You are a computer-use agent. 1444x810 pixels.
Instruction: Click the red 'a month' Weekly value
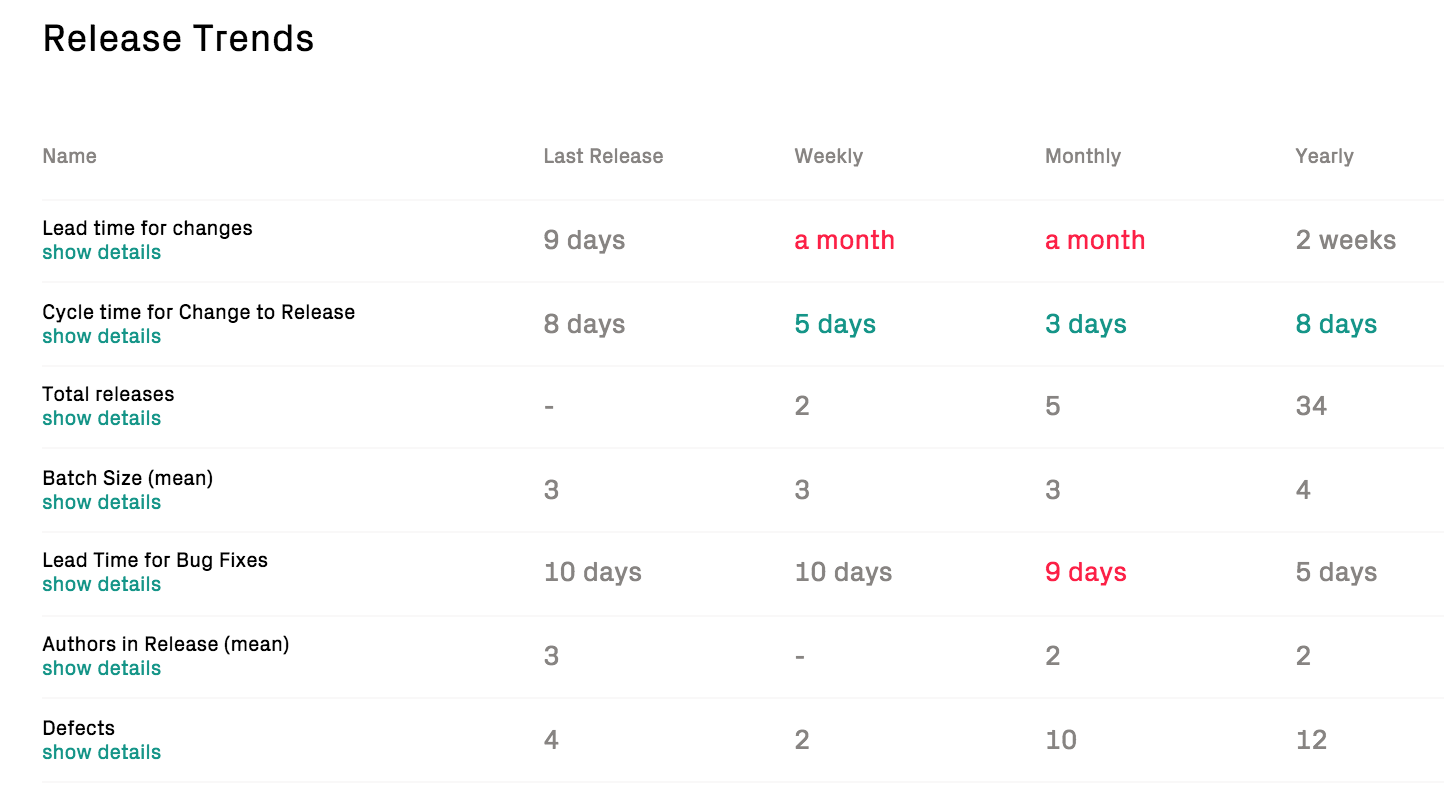click(x=844, y=240)
